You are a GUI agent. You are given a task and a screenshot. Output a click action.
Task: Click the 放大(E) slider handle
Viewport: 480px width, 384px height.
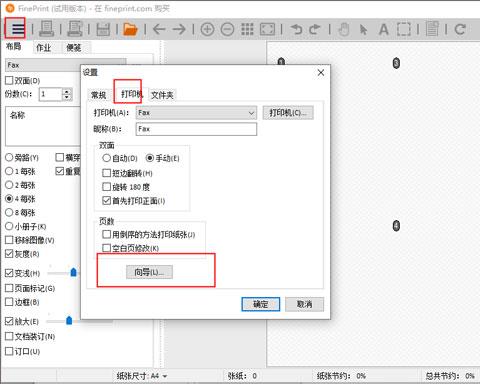pyautogui.click(x=69, y=321)
